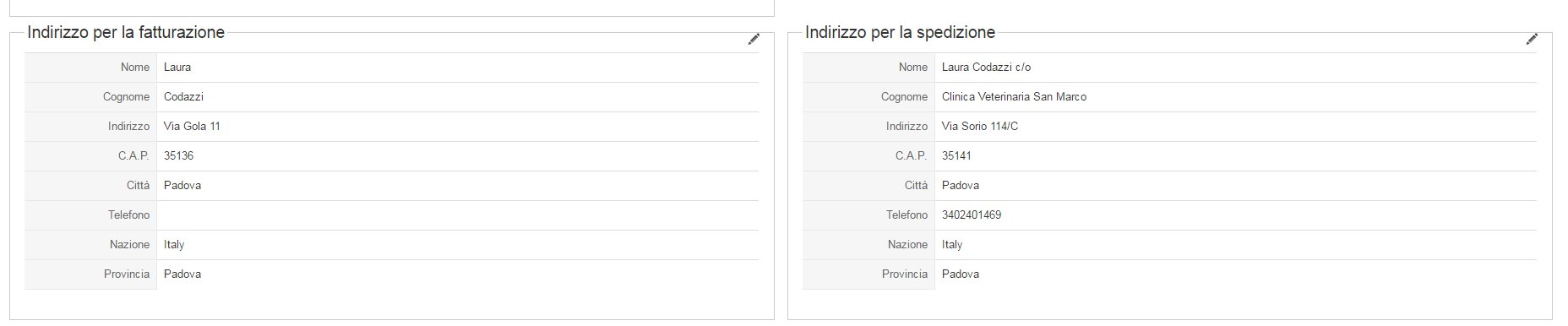Select billing Cognome value Codazzi

click(183, 97)
